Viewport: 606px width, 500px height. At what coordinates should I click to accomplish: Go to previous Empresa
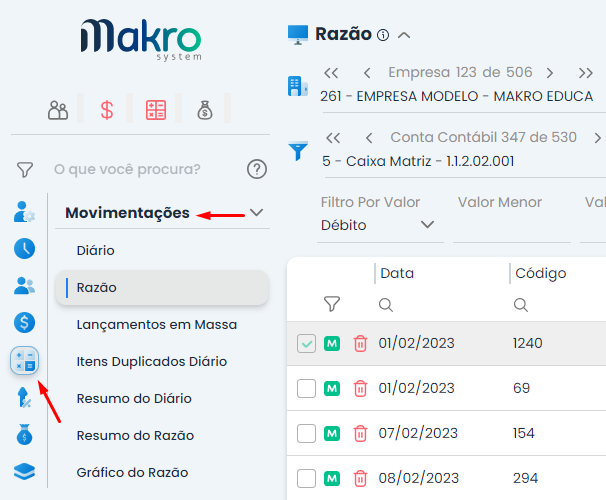(368, 73)
